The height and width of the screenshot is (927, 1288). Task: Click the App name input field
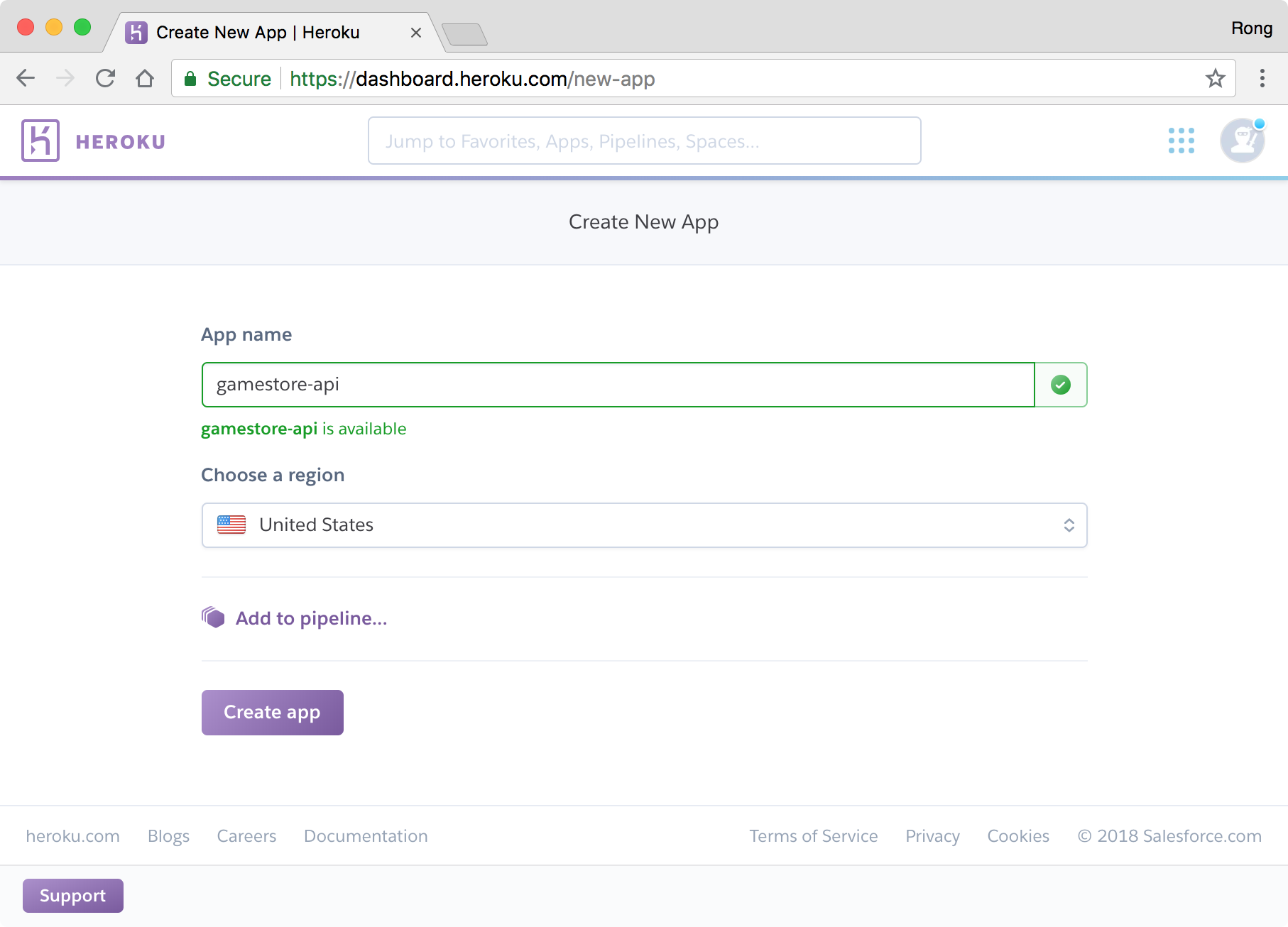[x=618, y=385]
